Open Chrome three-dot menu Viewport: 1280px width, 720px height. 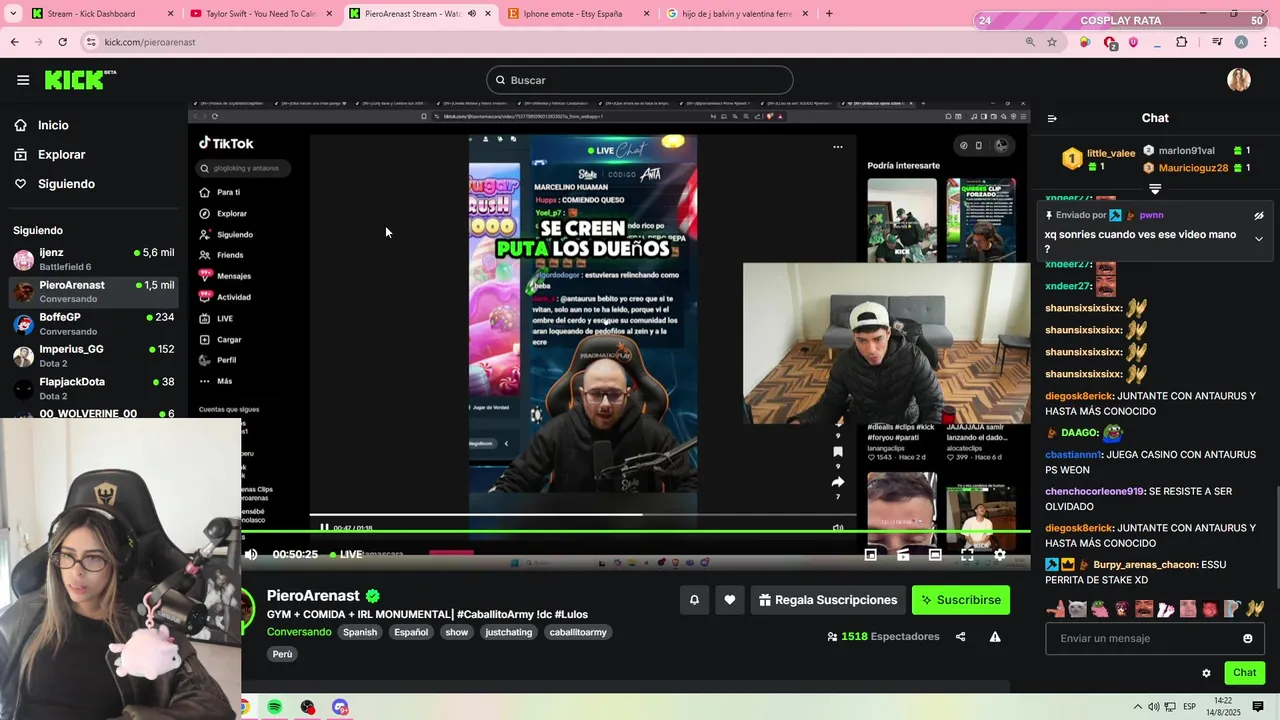pyautogui.click(x=1265, y=42)
